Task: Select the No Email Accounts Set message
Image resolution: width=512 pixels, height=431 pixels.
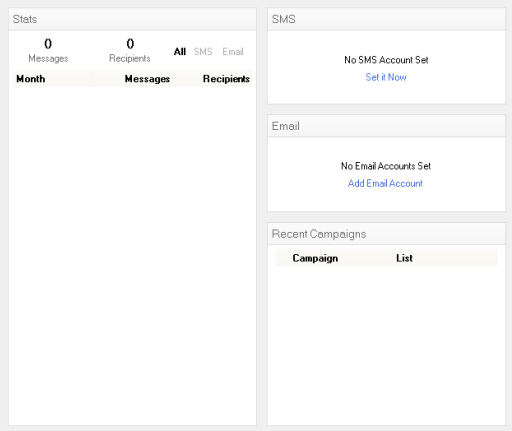Action: point(386,166)
